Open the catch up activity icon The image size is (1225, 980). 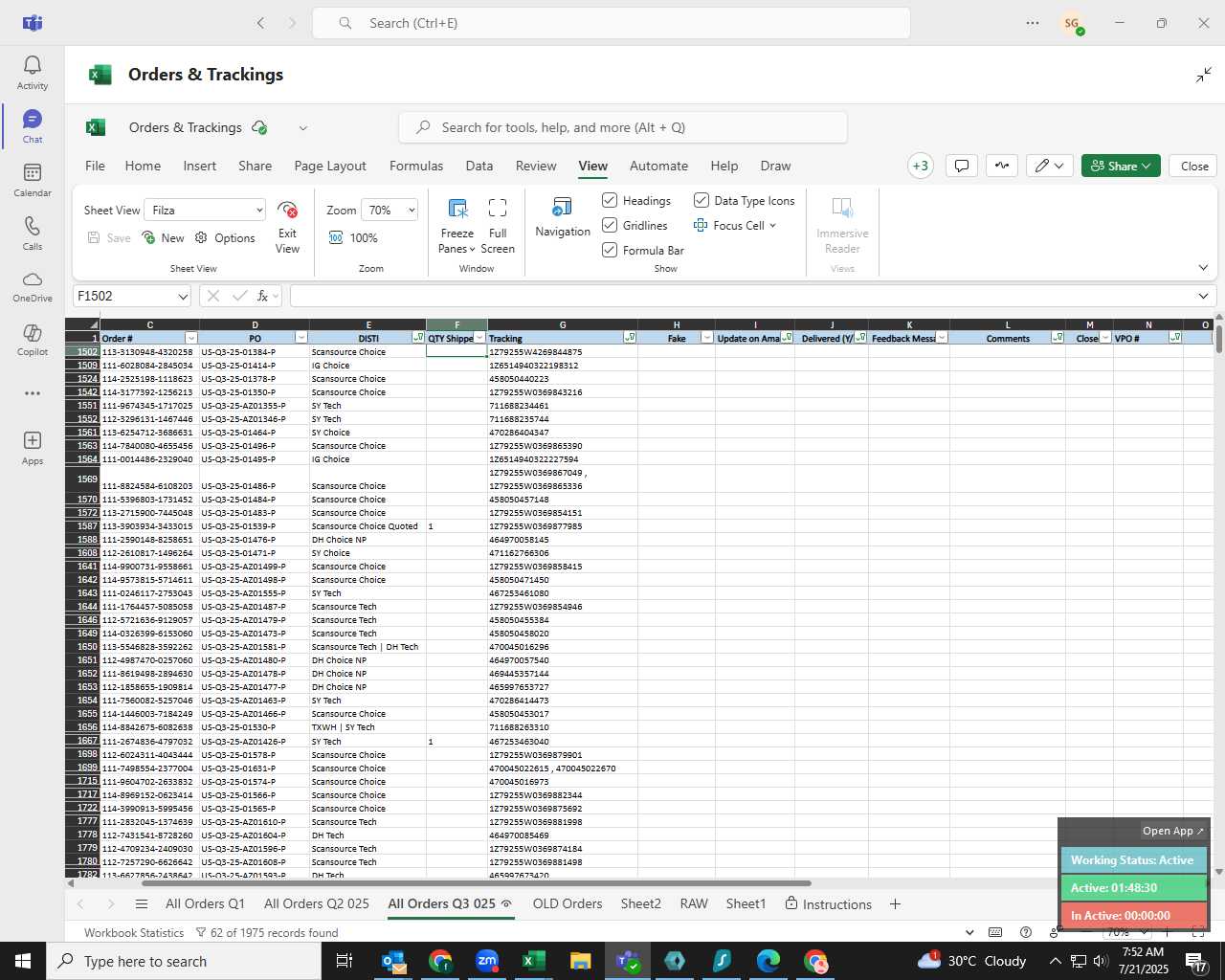[x=1002, y=166]
